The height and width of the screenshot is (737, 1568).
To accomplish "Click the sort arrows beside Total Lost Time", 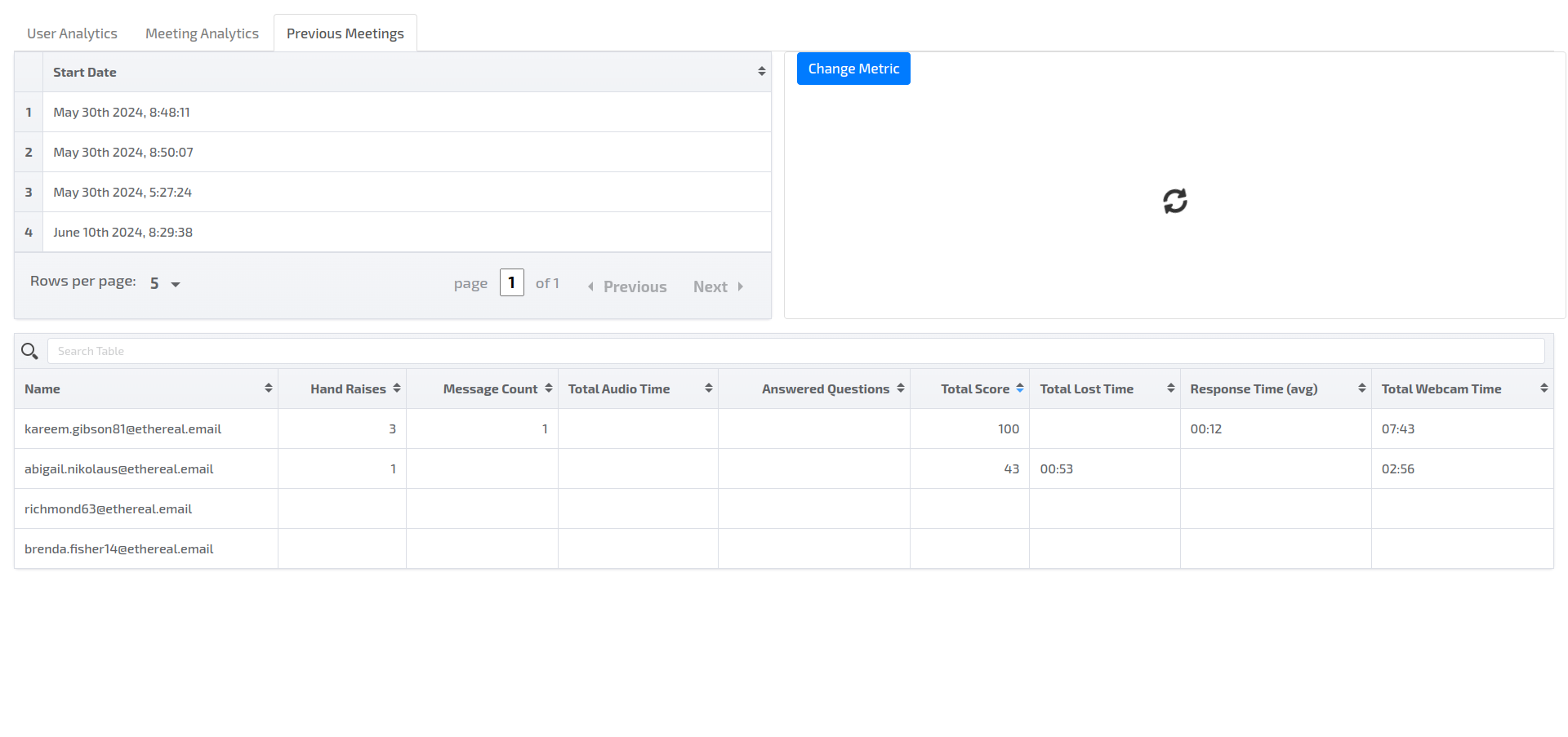I will pos(1171,388).
